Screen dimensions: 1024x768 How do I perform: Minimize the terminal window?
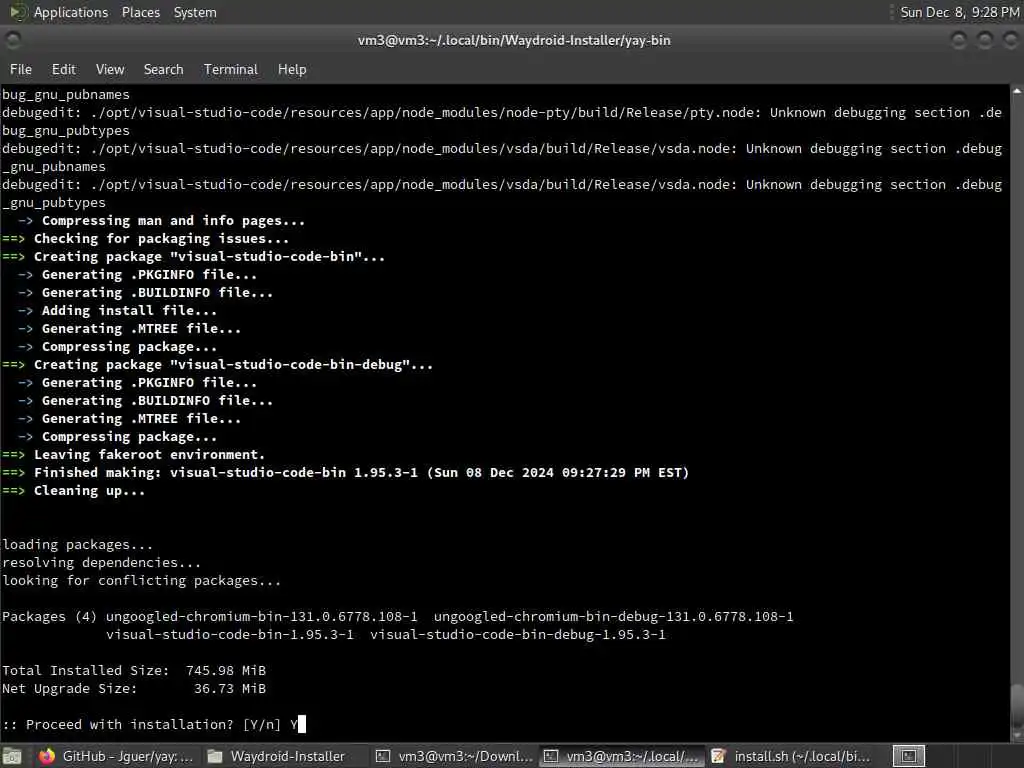(959, 40)
